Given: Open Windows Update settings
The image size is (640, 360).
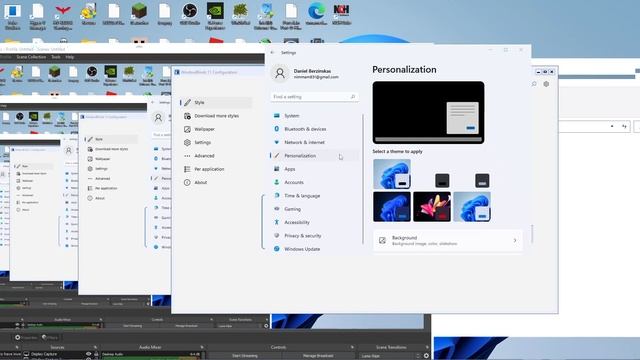Looking at the screenshot, I should pos(314,249).
